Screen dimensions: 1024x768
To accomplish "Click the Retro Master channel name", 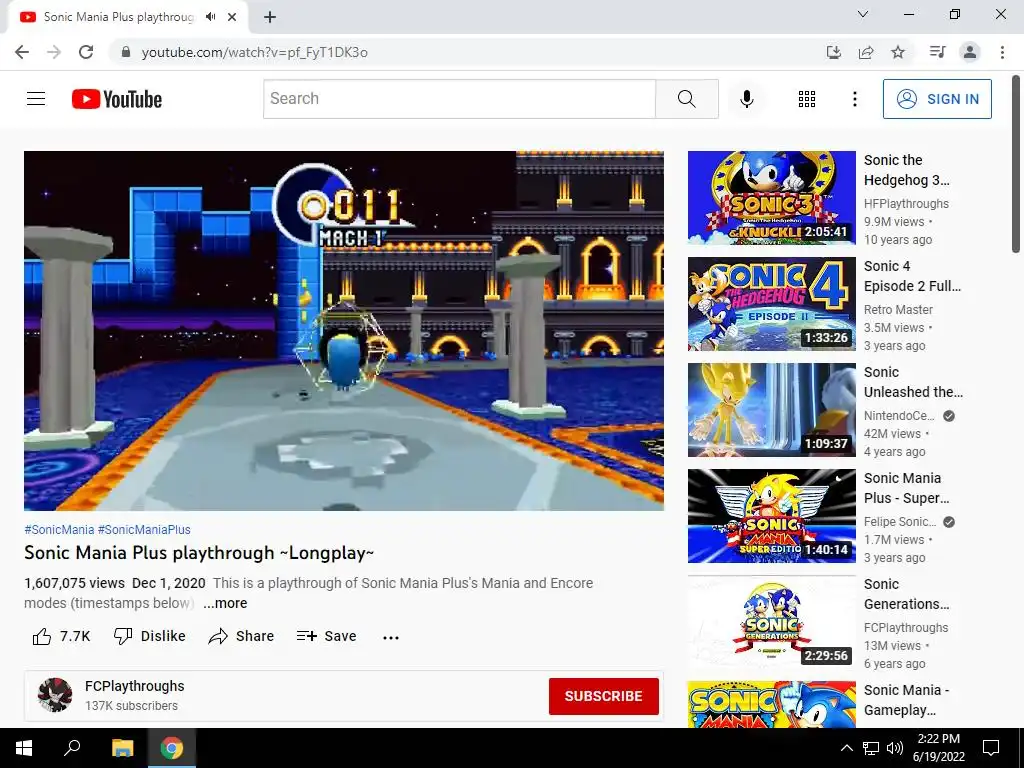I will coord(898,310).
